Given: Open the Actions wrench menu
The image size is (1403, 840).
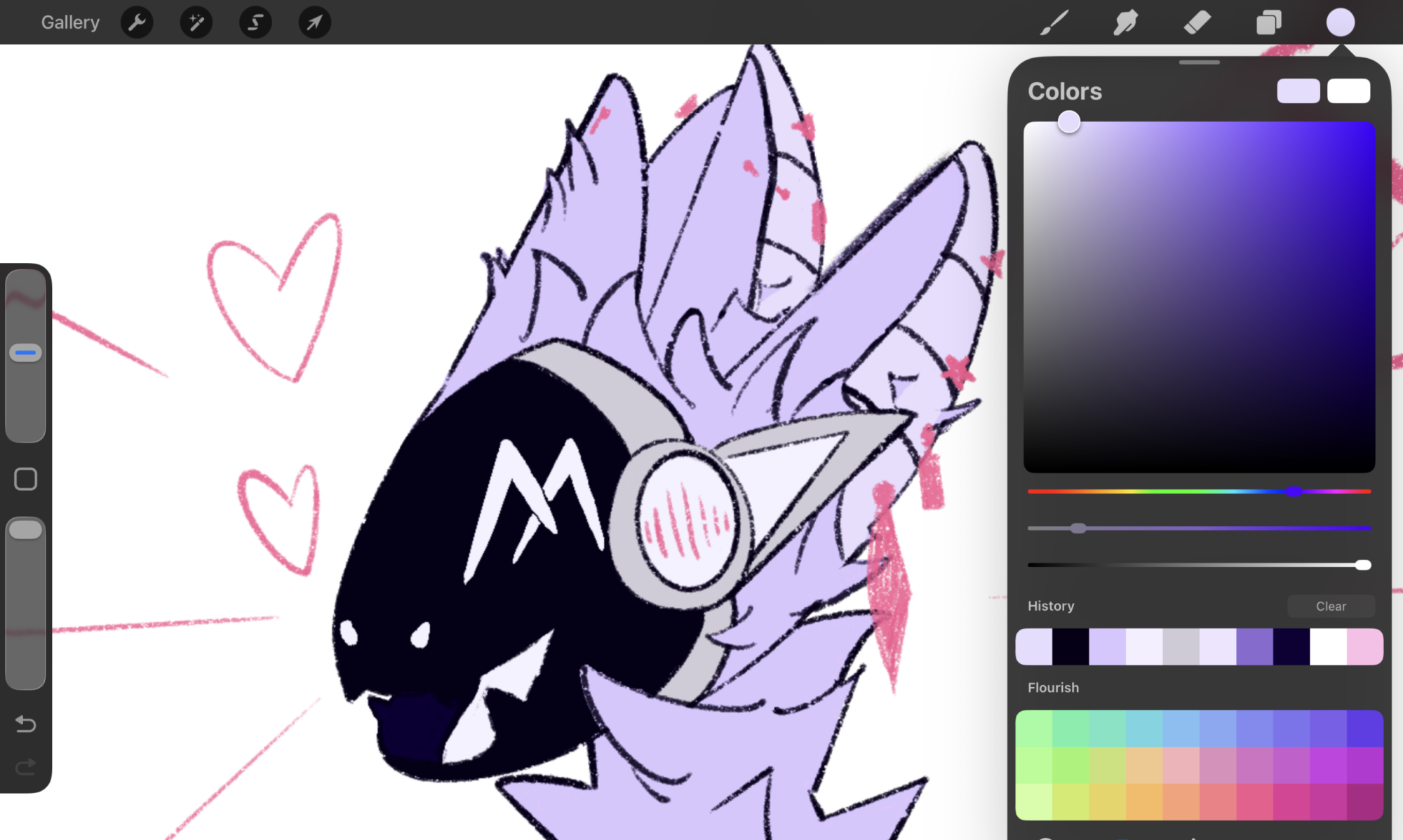Looking at the screenshot, I should (x=137, y=22).
